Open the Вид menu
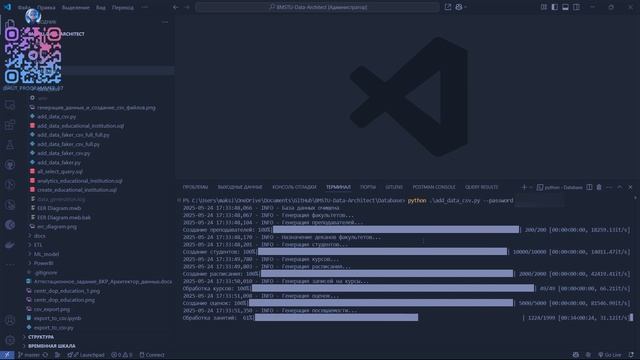The image size is (640, 360). point(100,7)
